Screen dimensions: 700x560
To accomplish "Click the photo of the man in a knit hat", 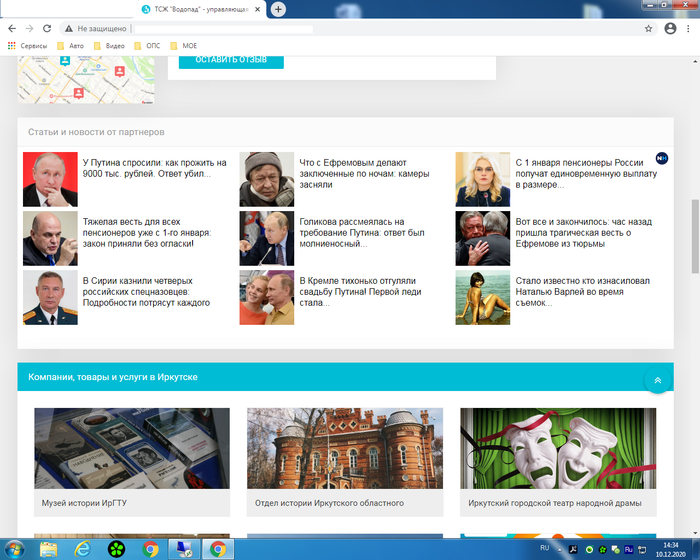I will (267, 179).
